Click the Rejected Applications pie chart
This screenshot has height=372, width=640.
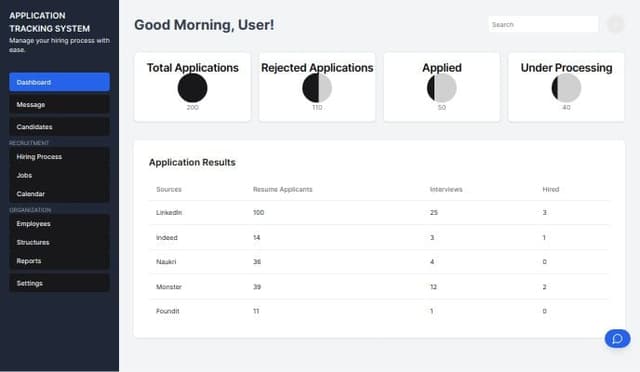317,88
